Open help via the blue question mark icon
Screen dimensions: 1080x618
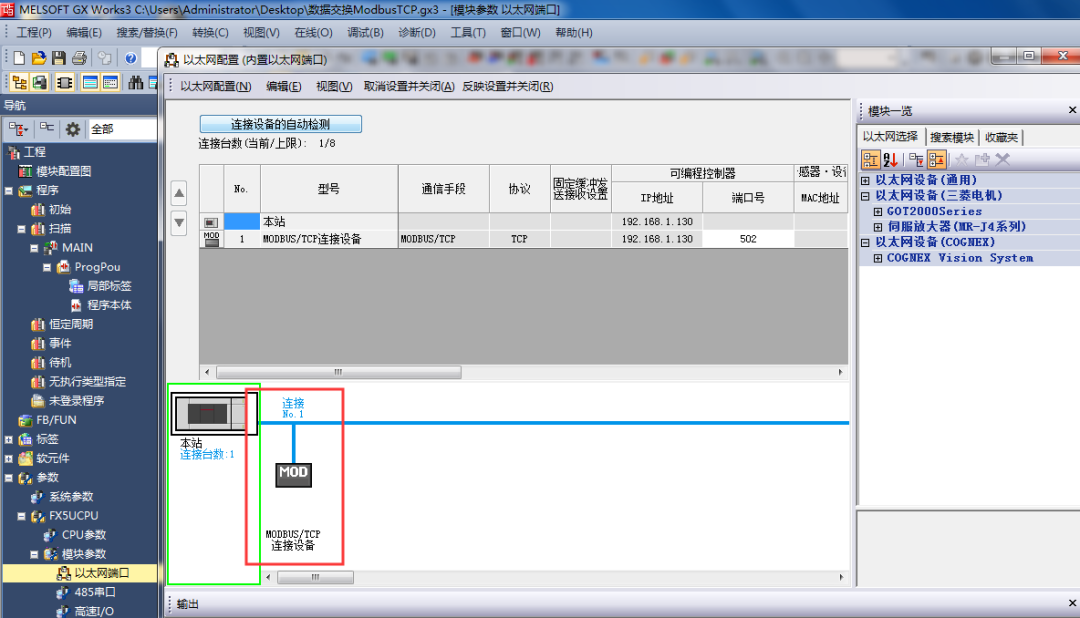click(130, 58)
